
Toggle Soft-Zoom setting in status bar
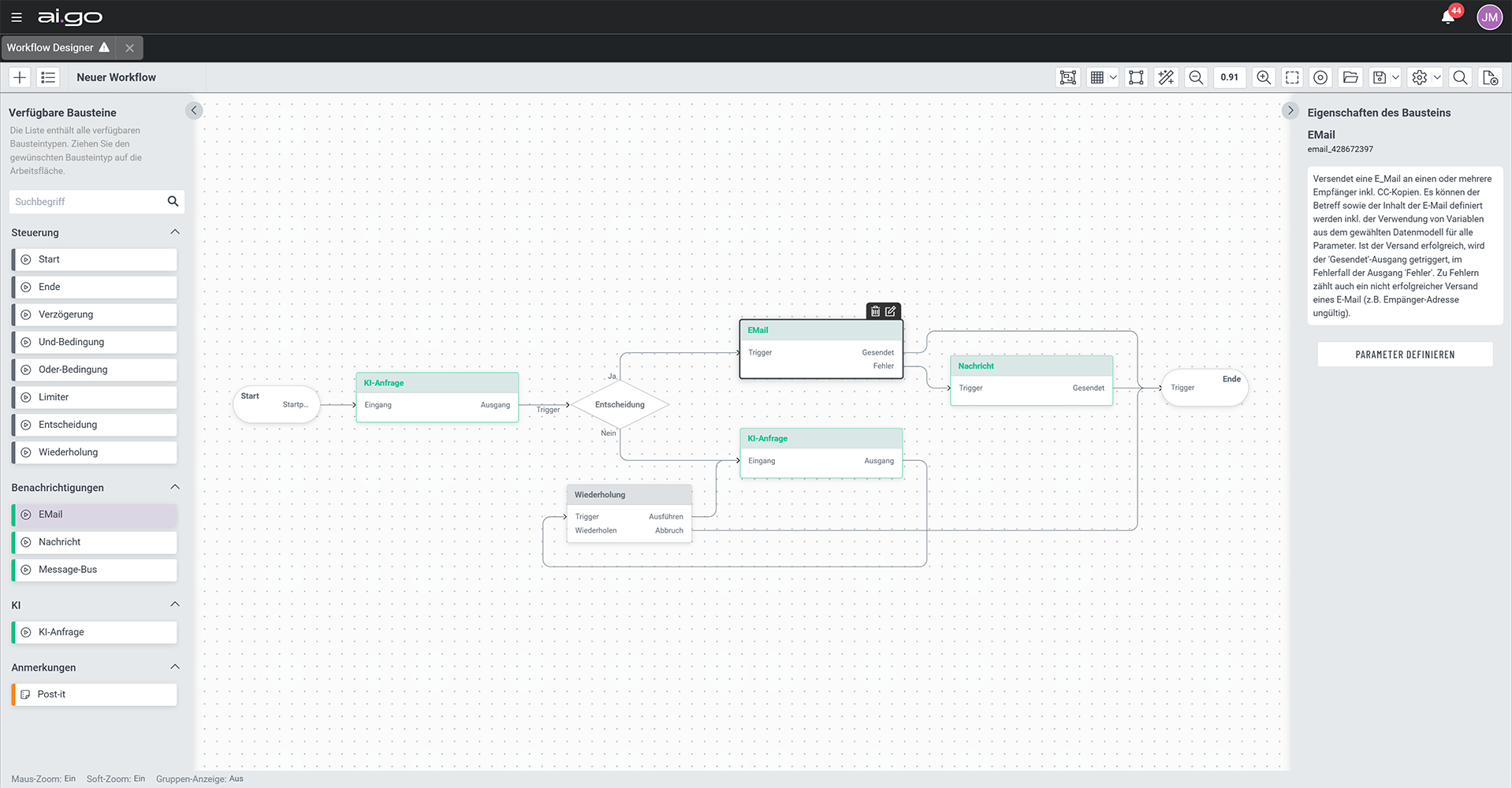point(116,779)
